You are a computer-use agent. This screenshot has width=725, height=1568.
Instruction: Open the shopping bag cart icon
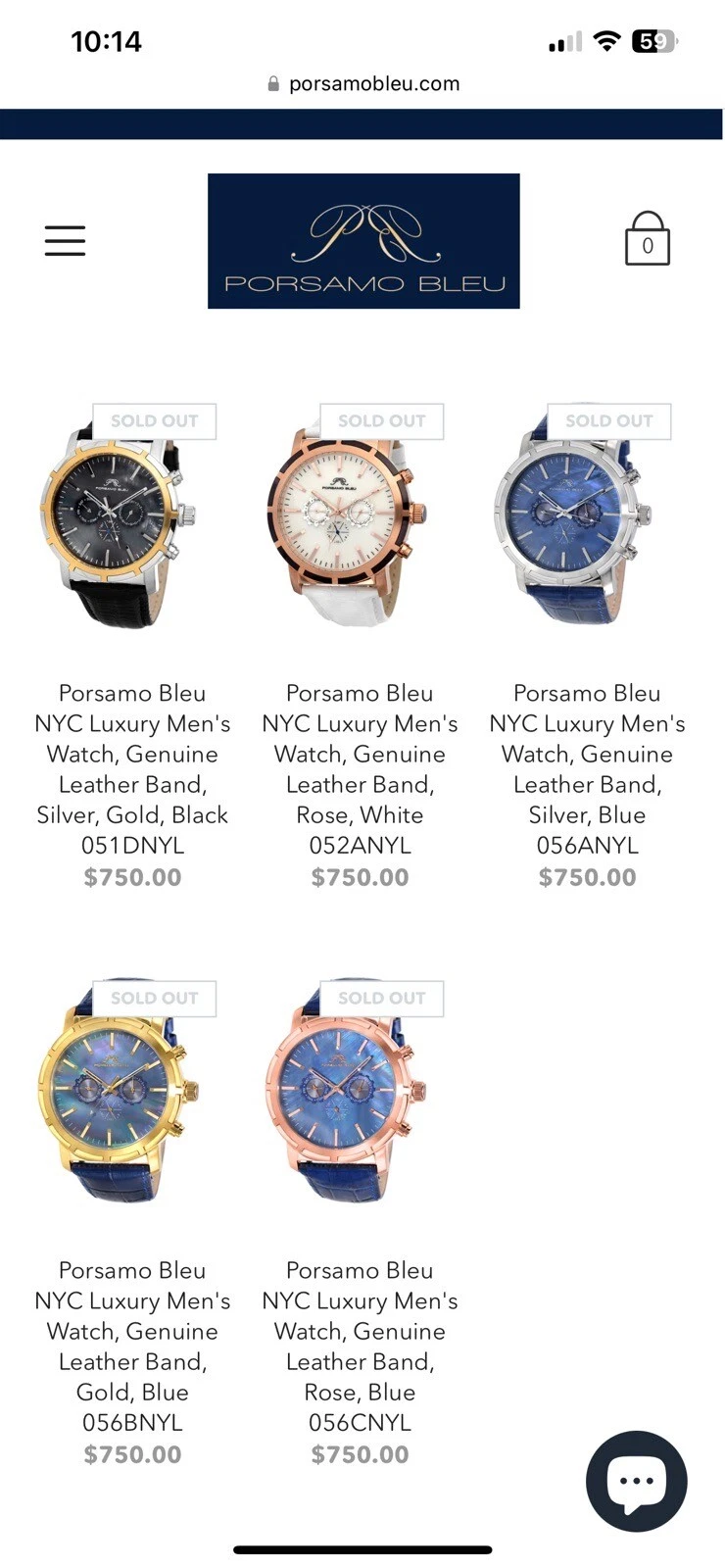[x=647, y=239]
